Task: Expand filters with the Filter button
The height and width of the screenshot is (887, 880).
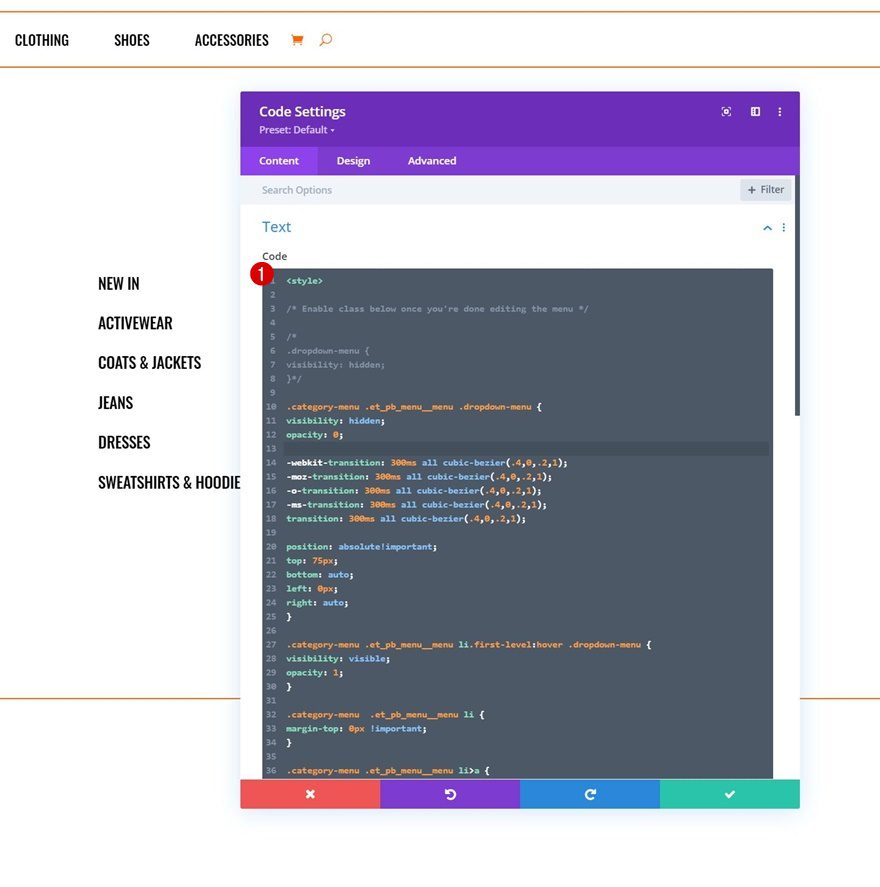Action: 765,189
